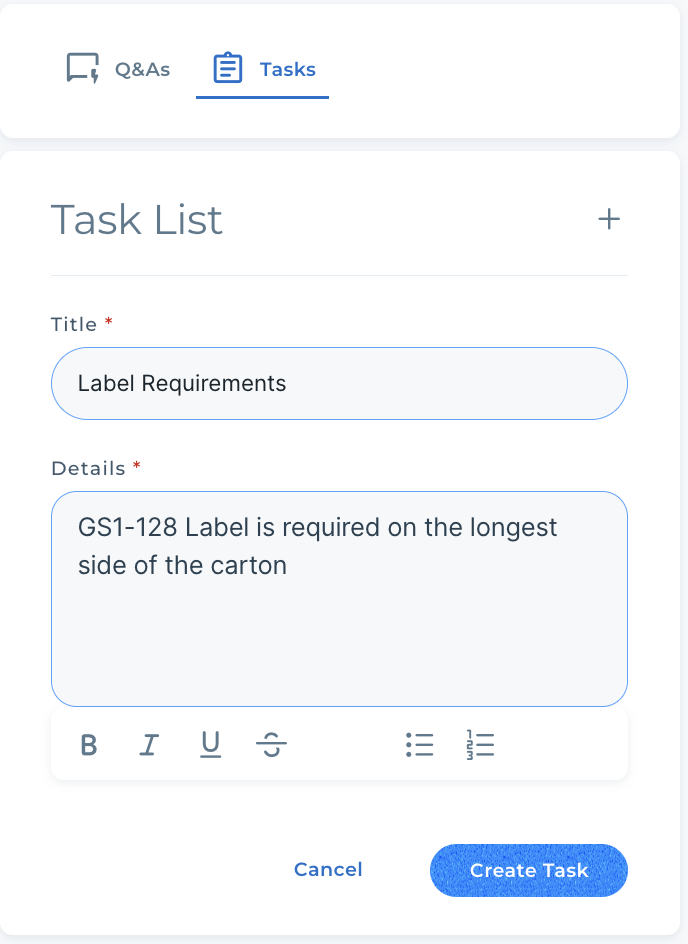Screen dimensions: 688x944
Task: Toggle strikethrough formatting
Action: click(271, 745)
